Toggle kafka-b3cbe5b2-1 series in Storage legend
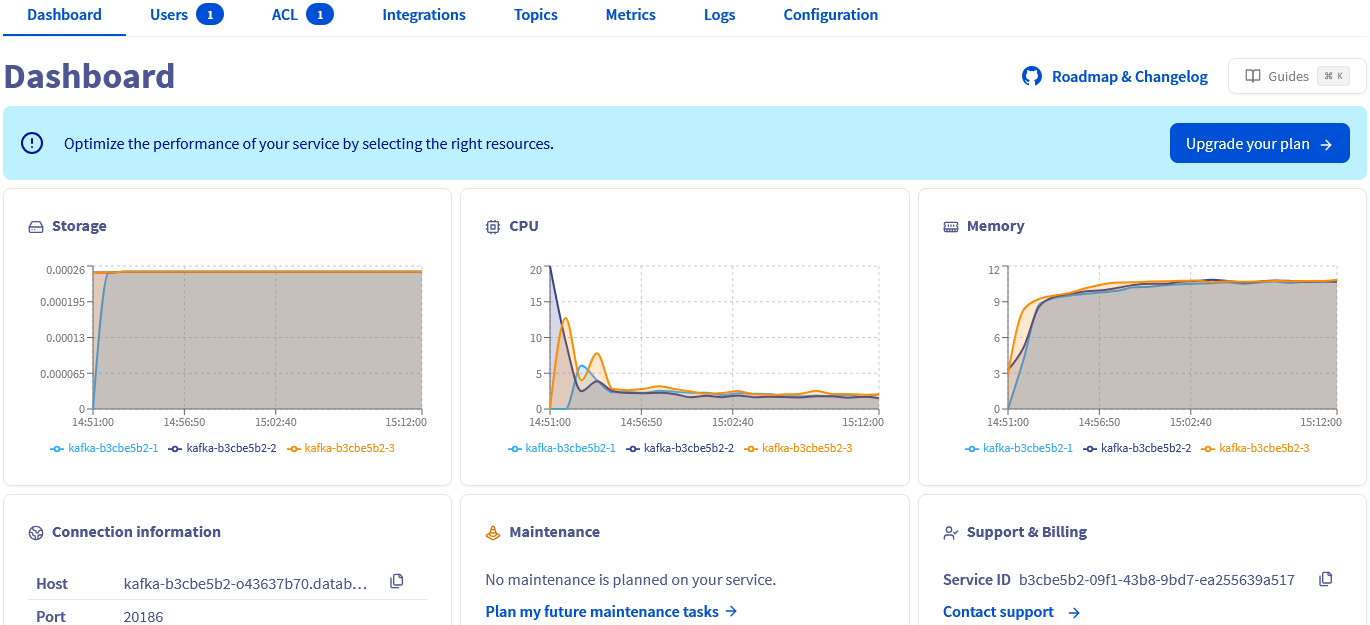 pyautogui.click(x=104, y=448)
